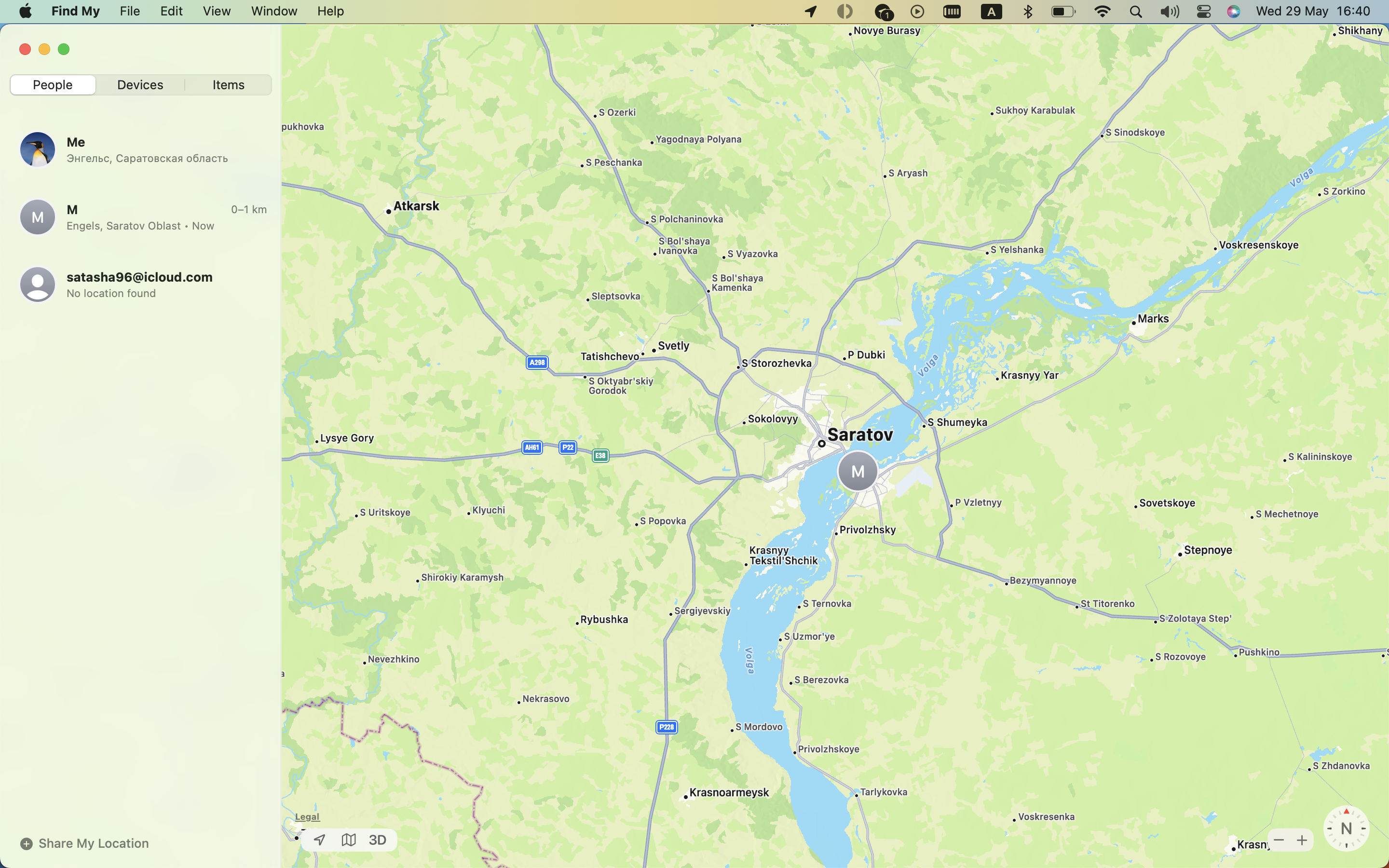Screen dimensions: 1389x868
Task: Open the View menu
Action: pos(217,11)
